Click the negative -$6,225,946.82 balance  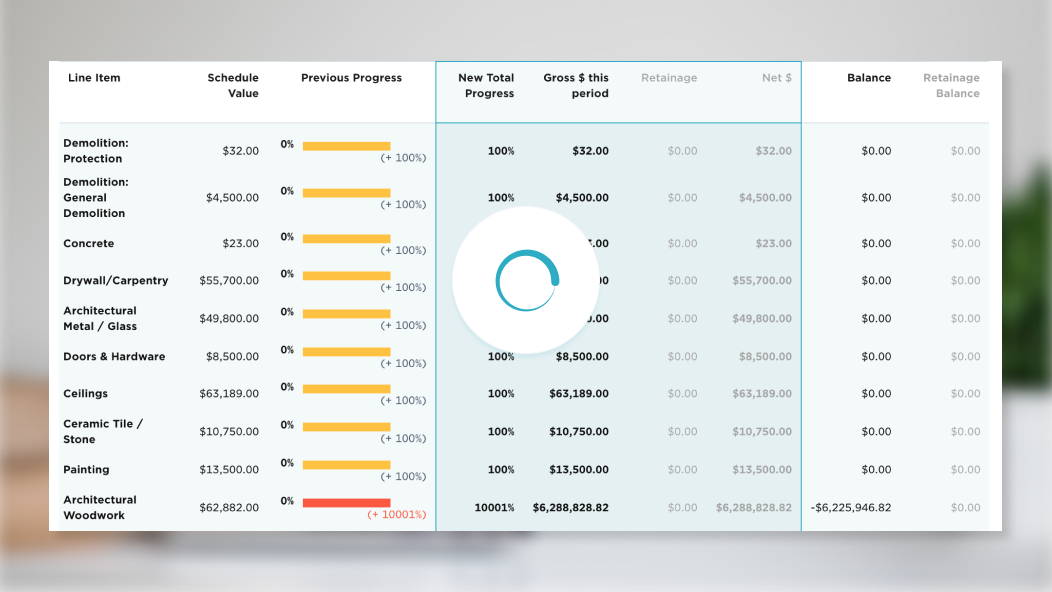click(x=850, y=508)
